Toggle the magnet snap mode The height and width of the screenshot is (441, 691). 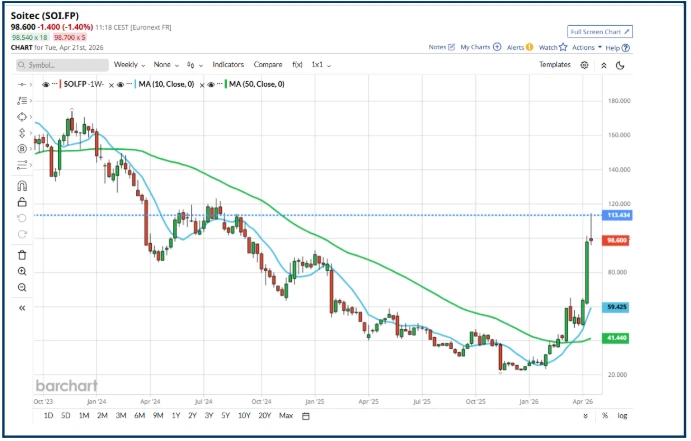(22, 186)
